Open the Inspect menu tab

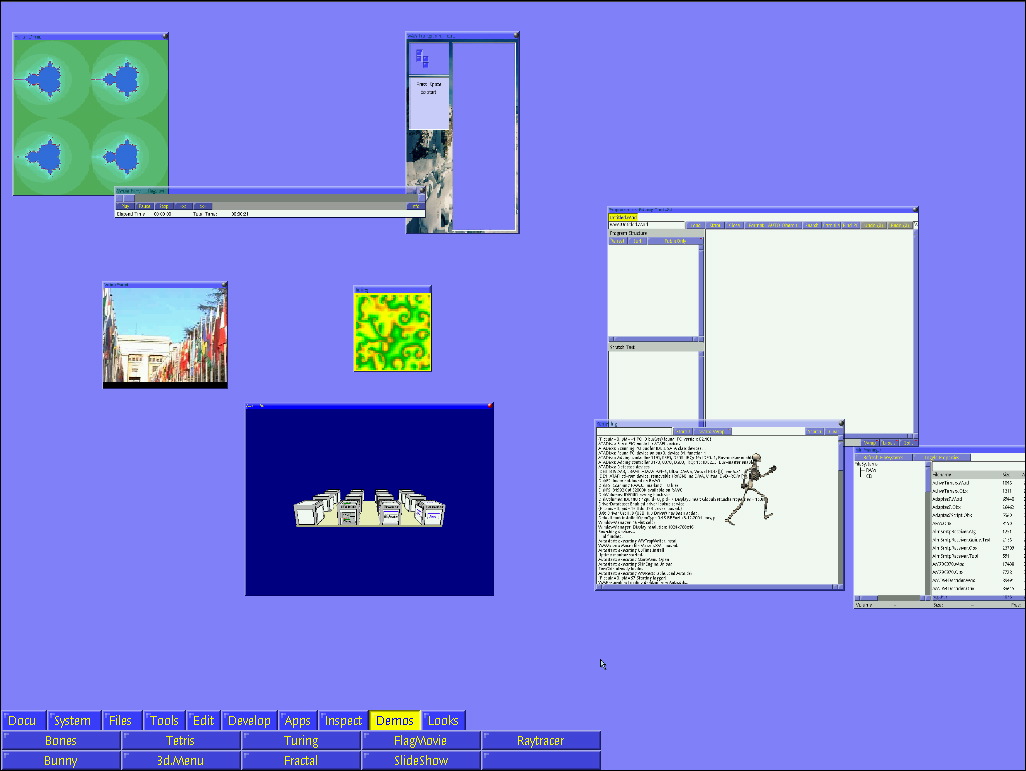[x=344, y=721]
